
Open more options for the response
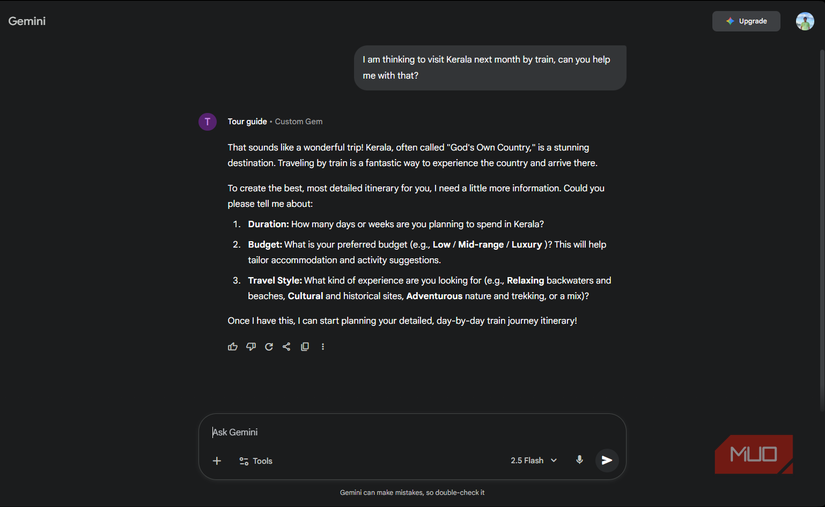click(x=322, y=347)
